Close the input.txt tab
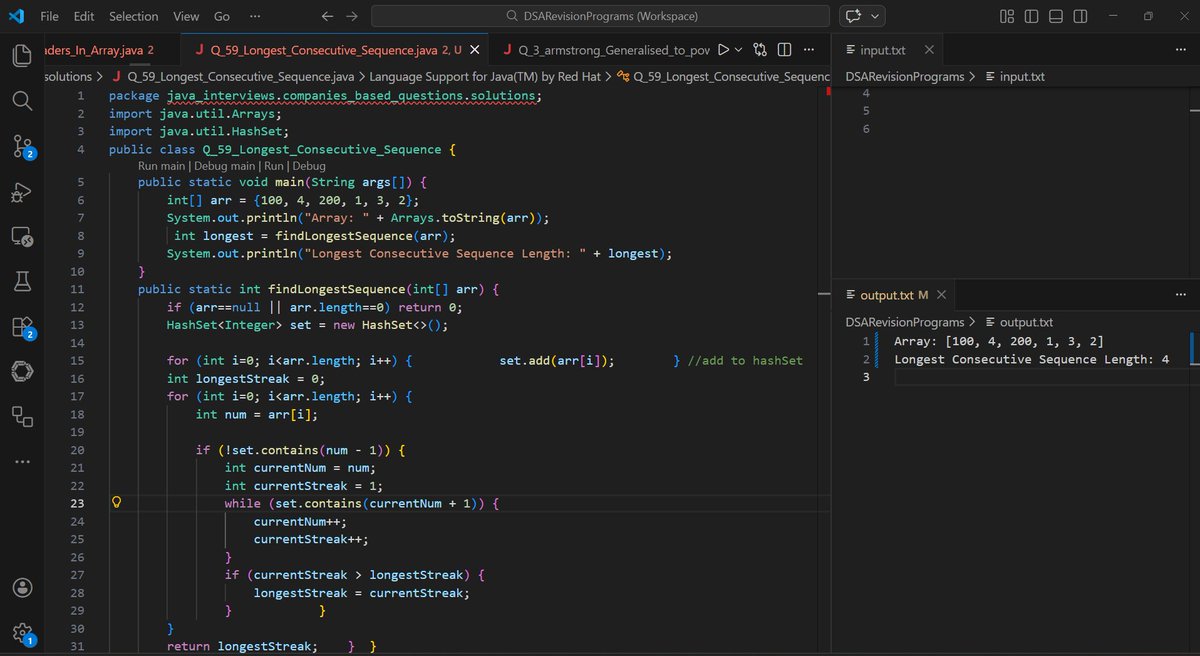 tap(929, 50)
